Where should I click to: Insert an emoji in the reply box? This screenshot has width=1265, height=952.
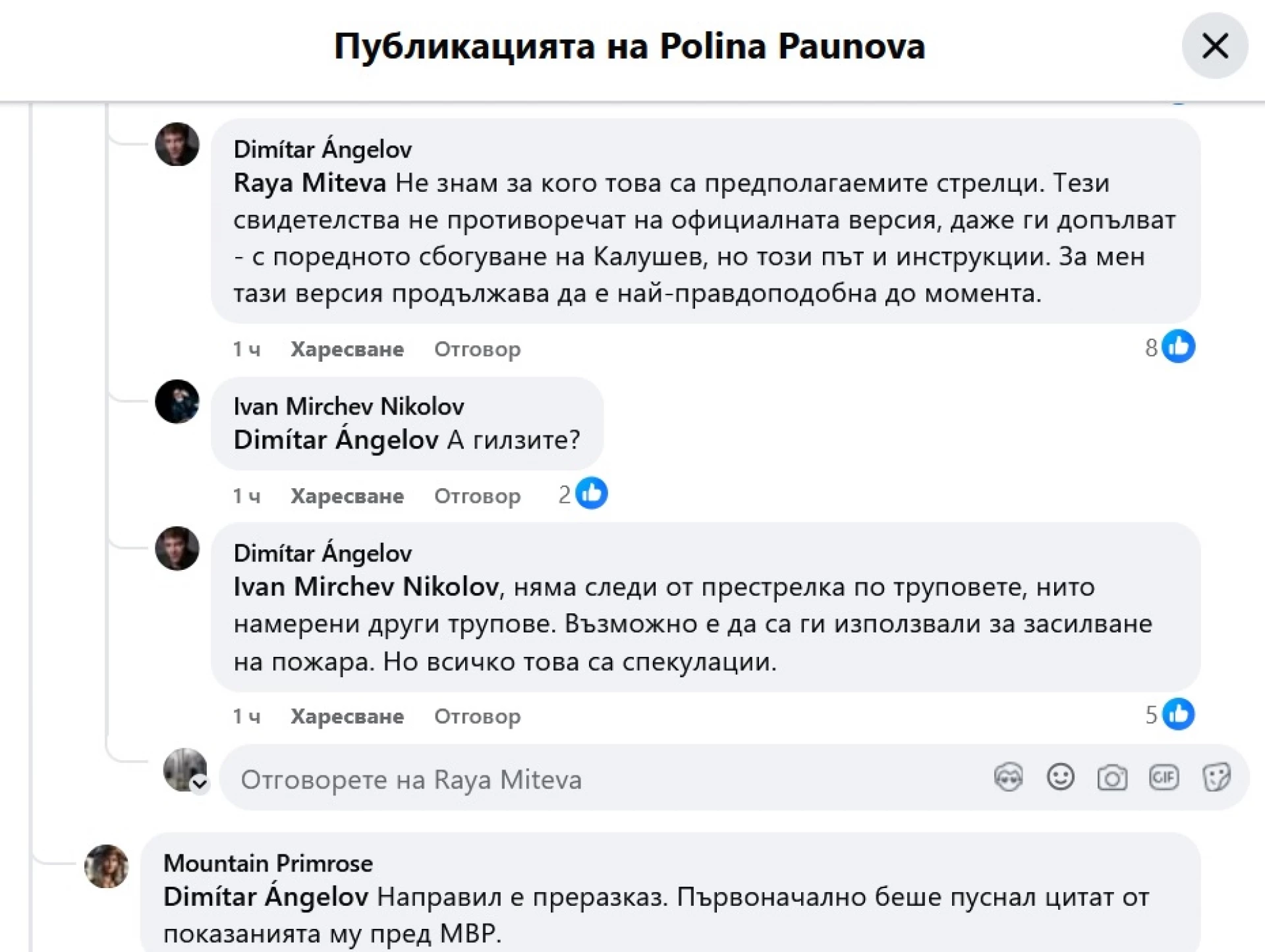pyautogui.click(x=1060, y=777)
